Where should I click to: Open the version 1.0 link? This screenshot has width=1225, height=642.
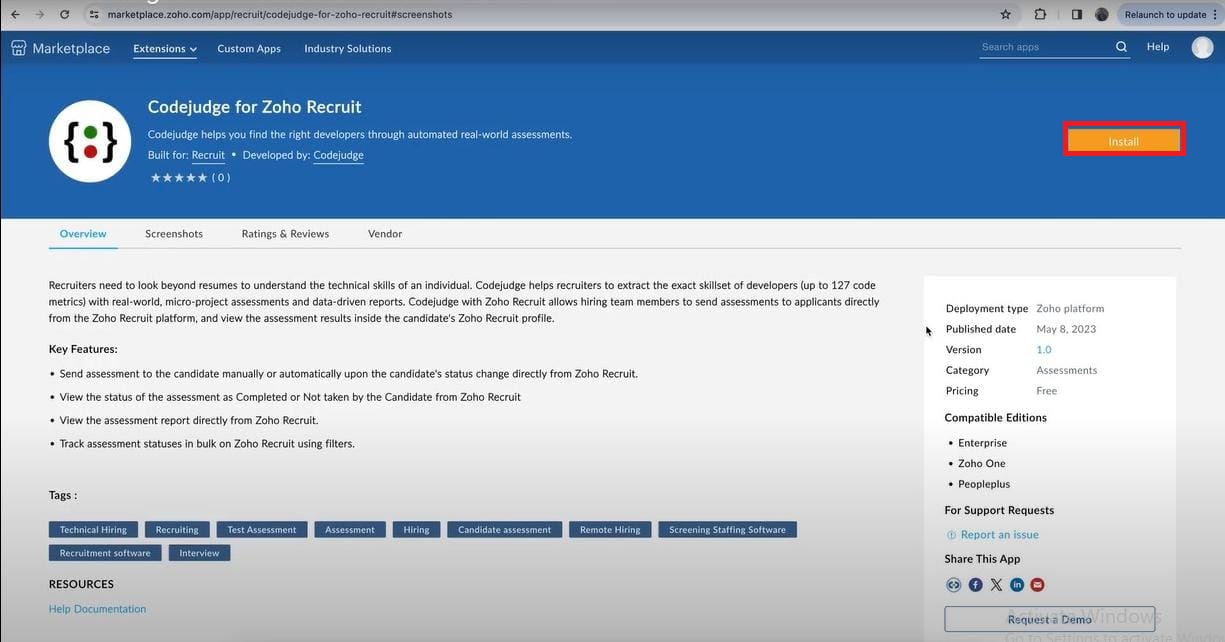[1044, 350]
